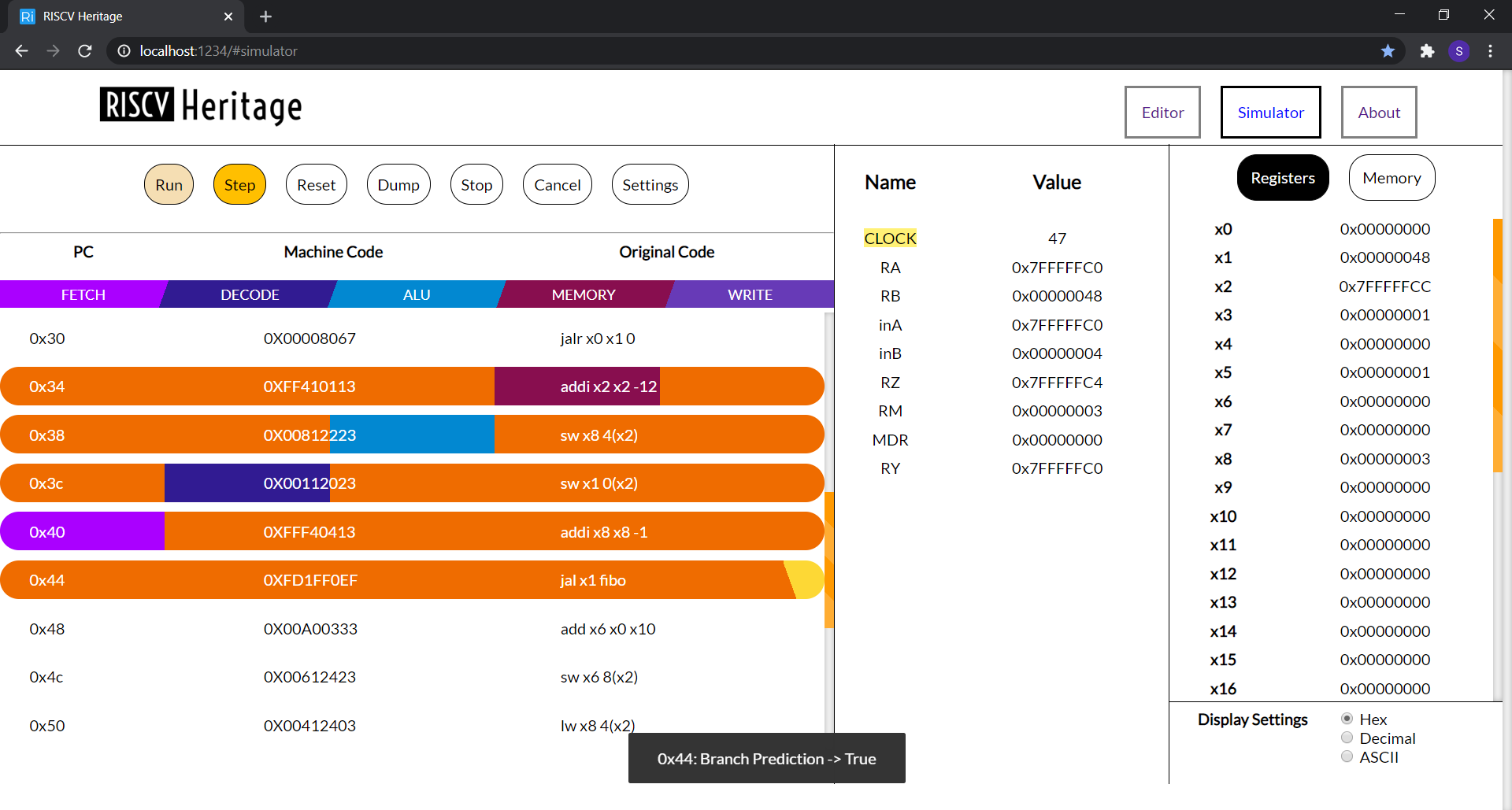The image size is (1512, 810).
Task: Click register x1 value 0x00000048
Action: (1384, 257)
